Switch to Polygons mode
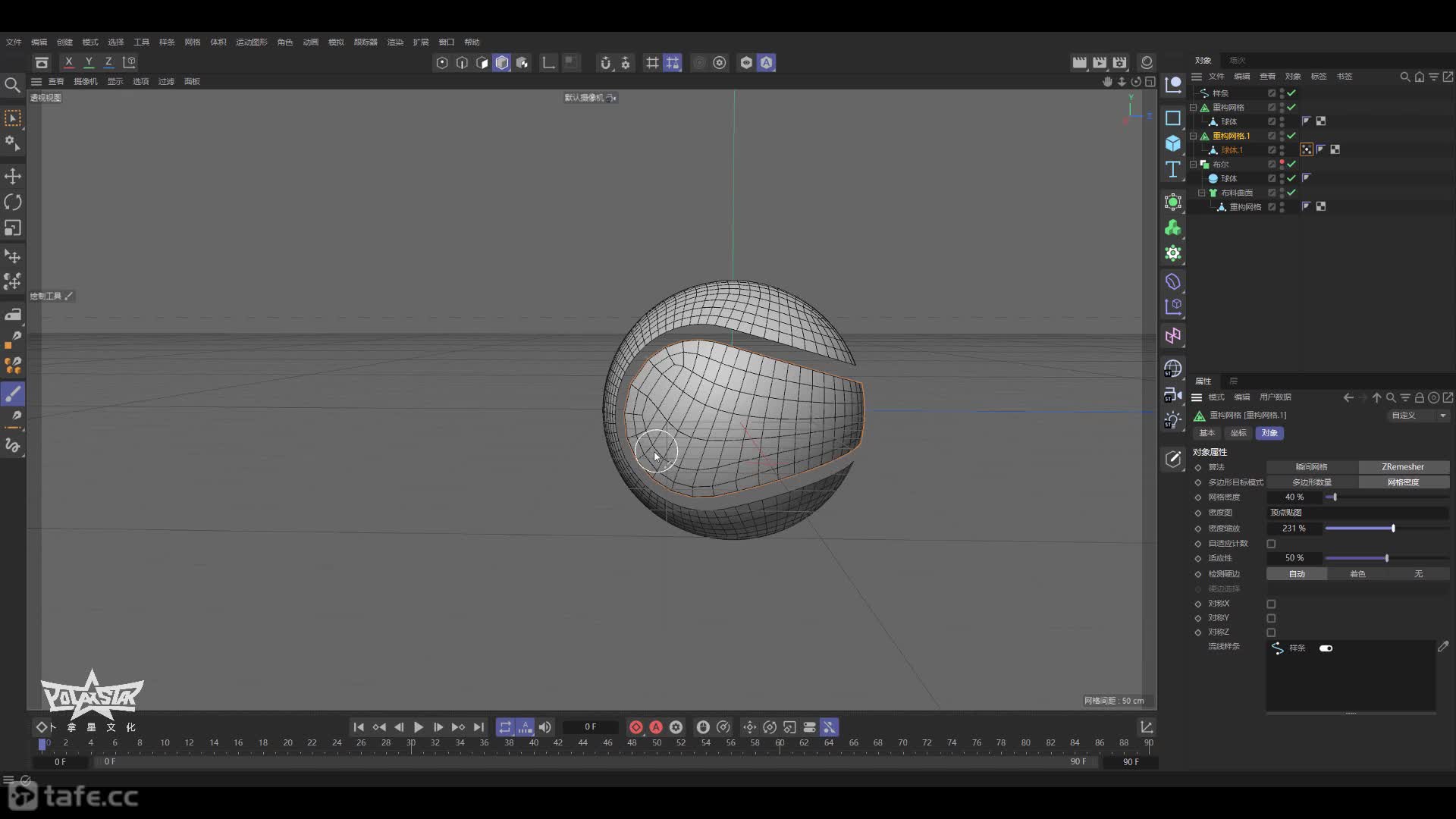 tap(482, 63)
